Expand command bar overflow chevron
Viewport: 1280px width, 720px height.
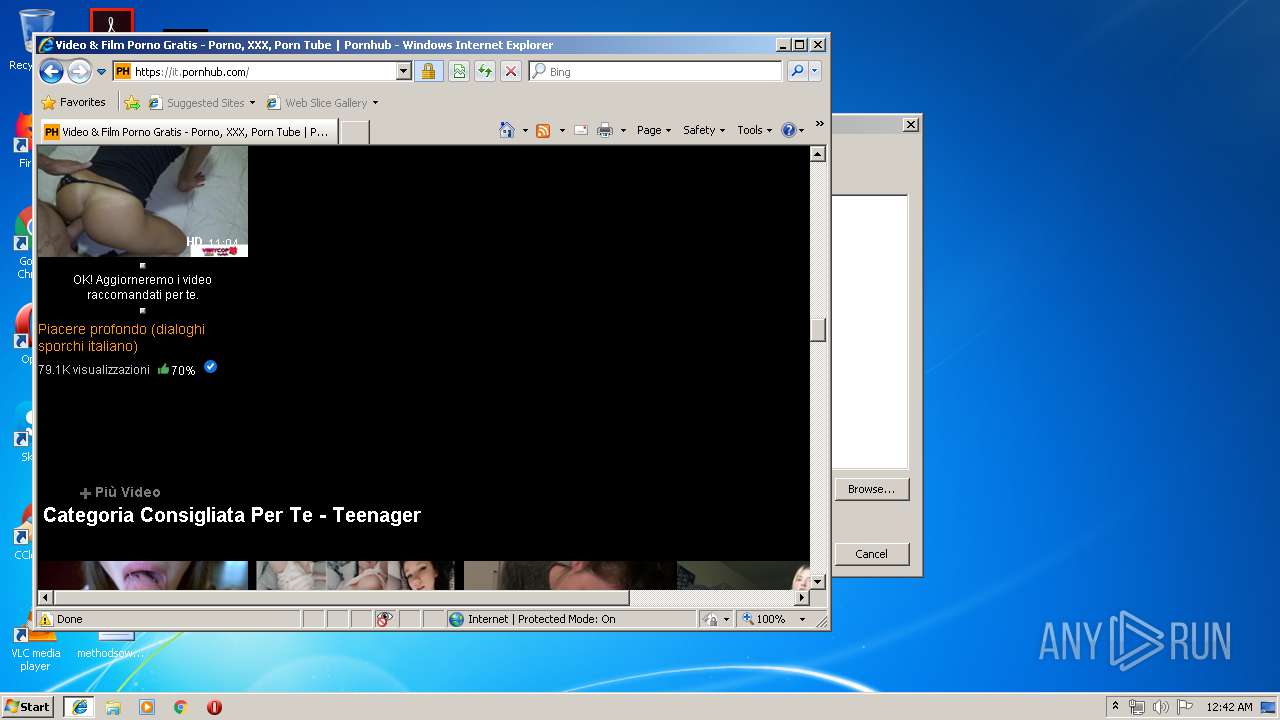(820, 124)
